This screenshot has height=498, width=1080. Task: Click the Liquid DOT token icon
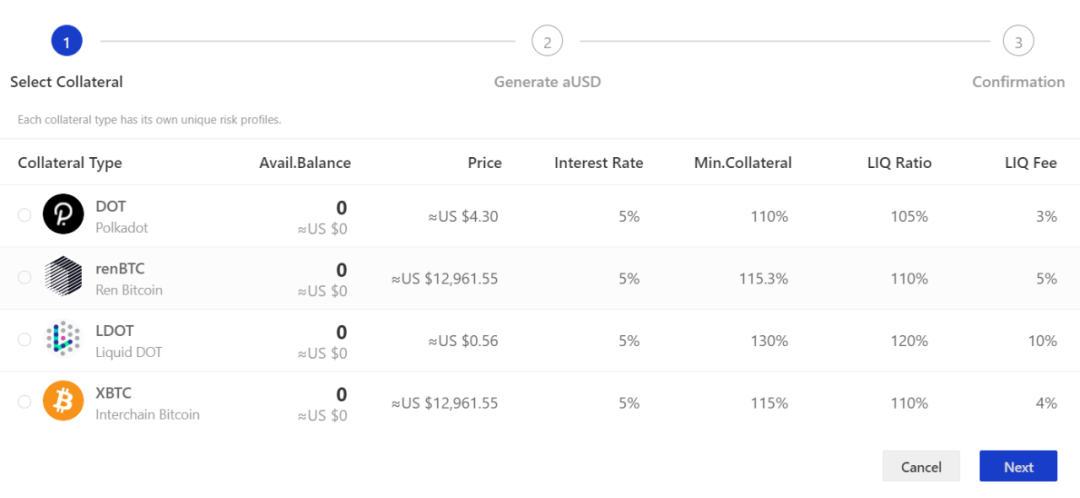click(x=63, y=339)
